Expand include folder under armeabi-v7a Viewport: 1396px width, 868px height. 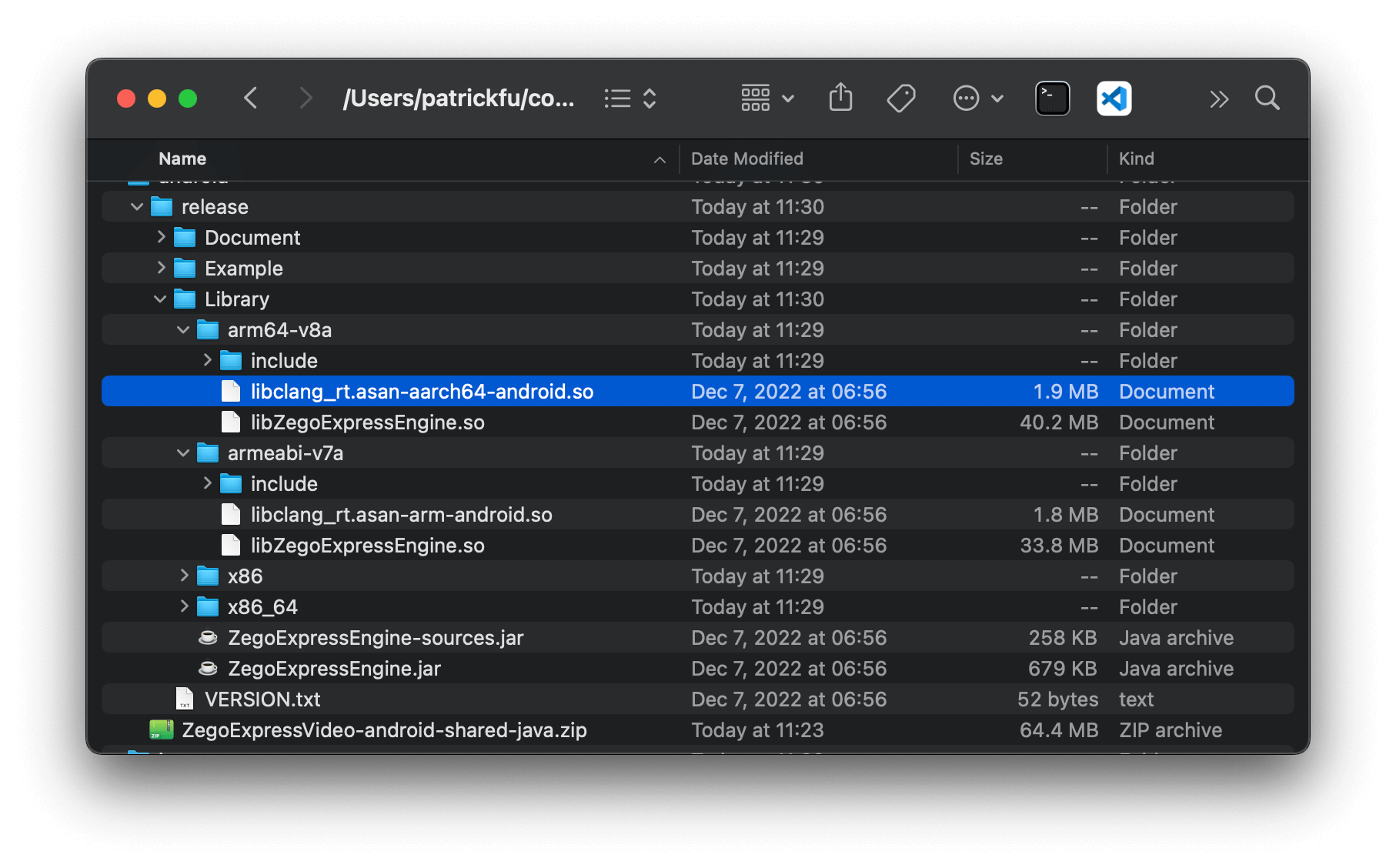coord(207,483)
